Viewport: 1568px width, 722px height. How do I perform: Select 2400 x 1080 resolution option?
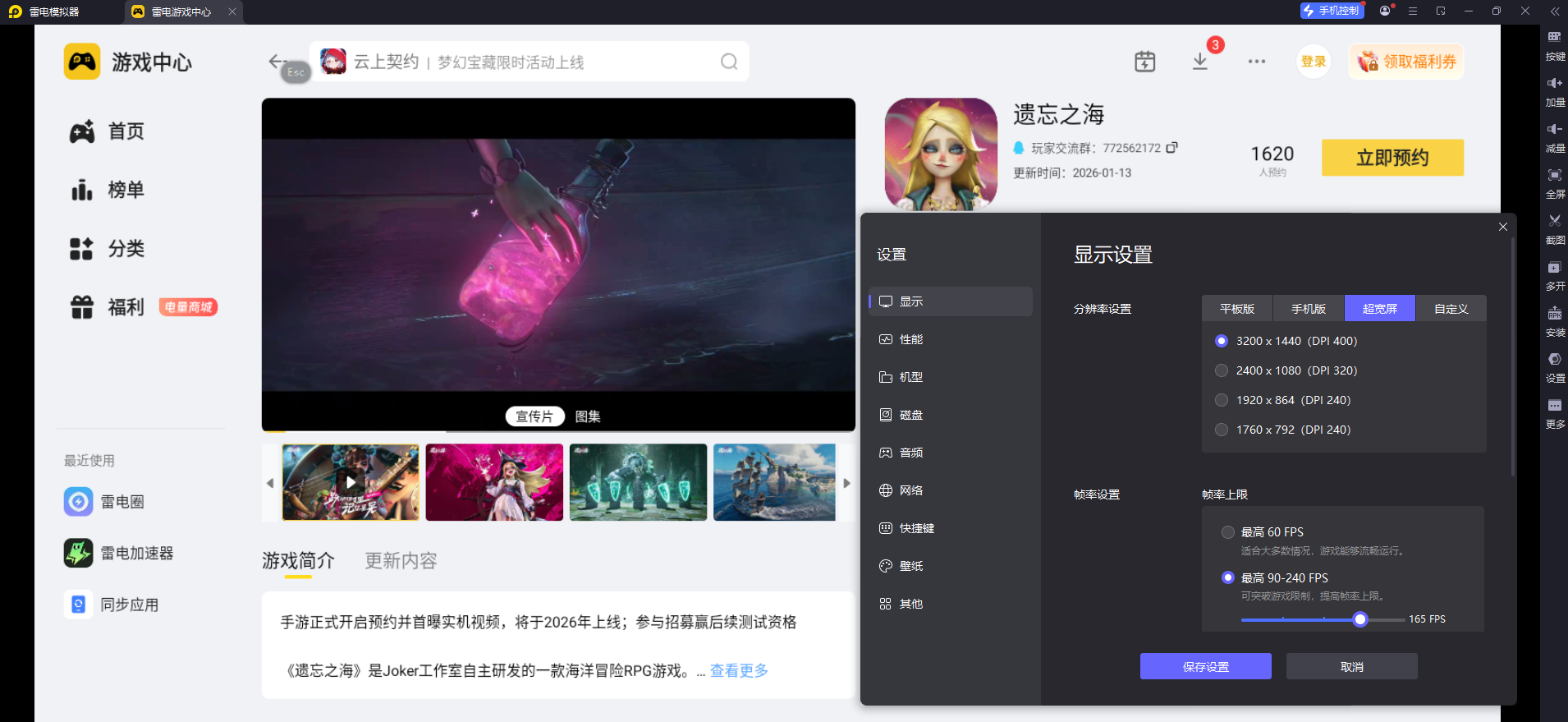pos(1222,370)
